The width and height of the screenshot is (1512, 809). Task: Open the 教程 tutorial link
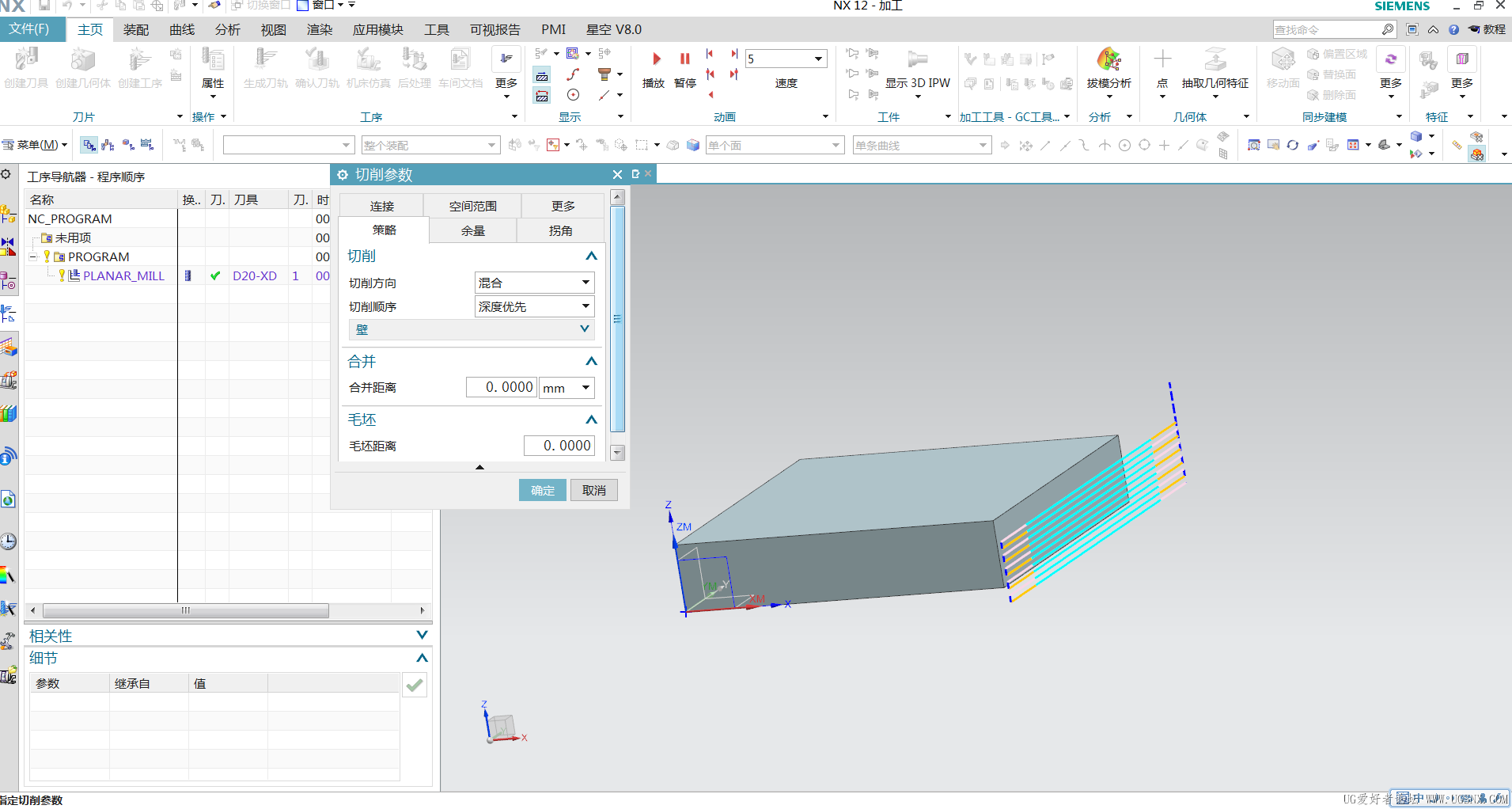1487,29
